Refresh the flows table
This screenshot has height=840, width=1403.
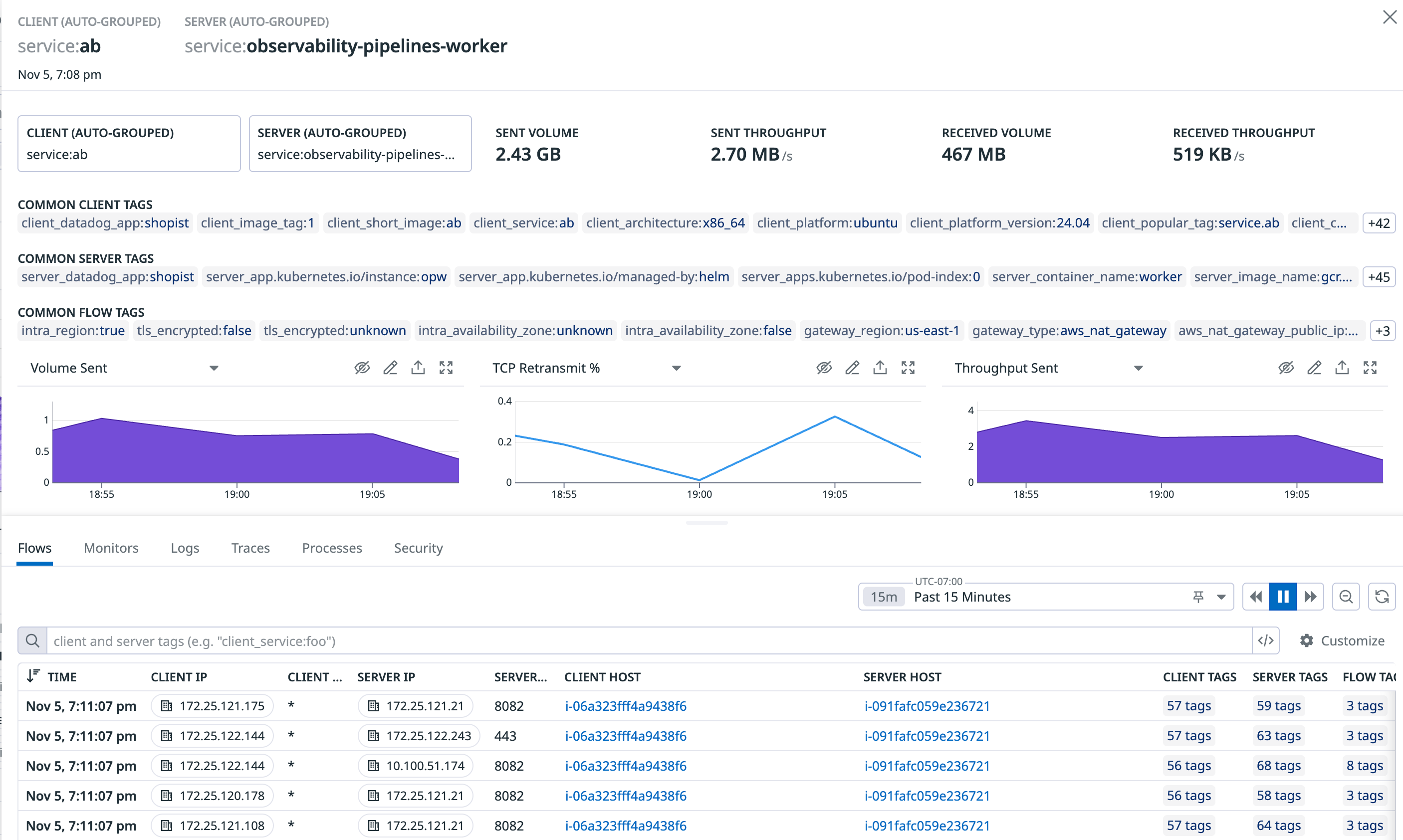[1382, 597]
